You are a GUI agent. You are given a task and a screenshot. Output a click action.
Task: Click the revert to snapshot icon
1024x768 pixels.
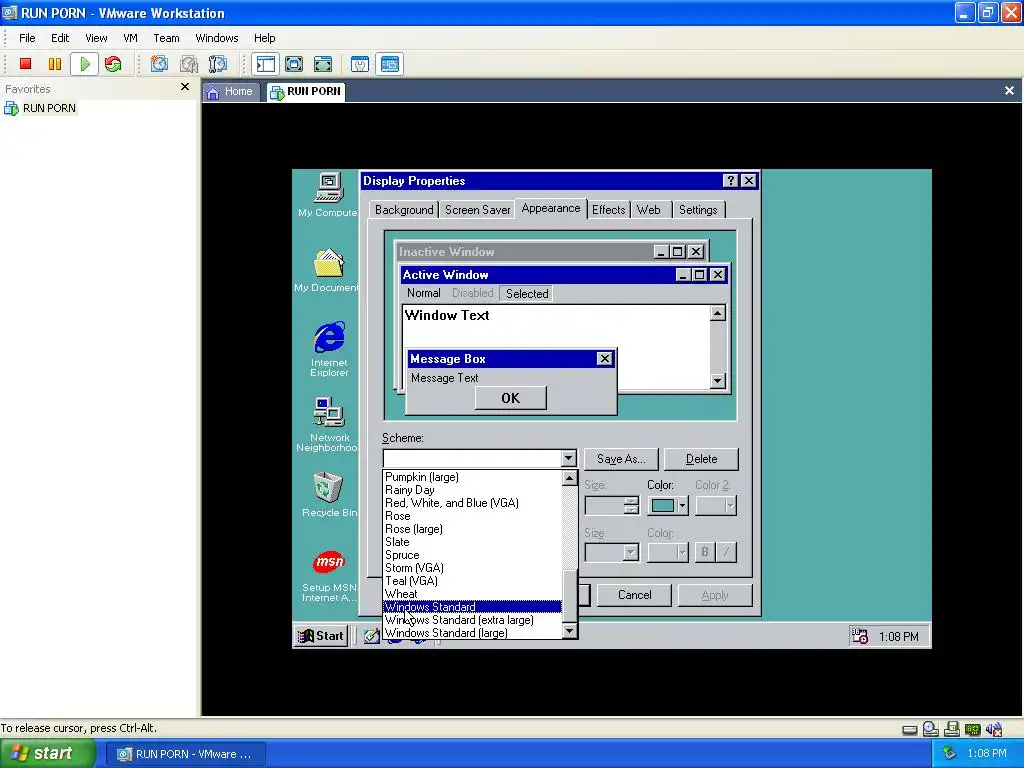pos(189,64)
